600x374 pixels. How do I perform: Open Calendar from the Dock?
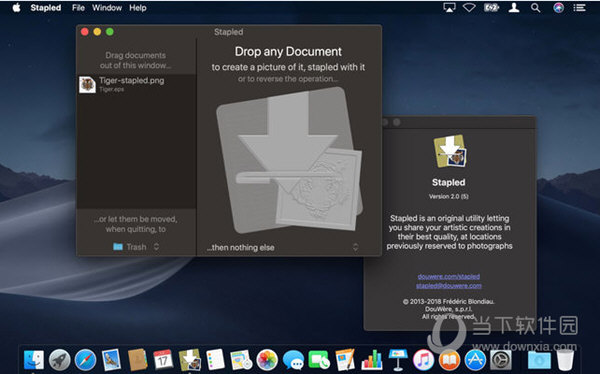pyautogui.click(x=163, y=360)
